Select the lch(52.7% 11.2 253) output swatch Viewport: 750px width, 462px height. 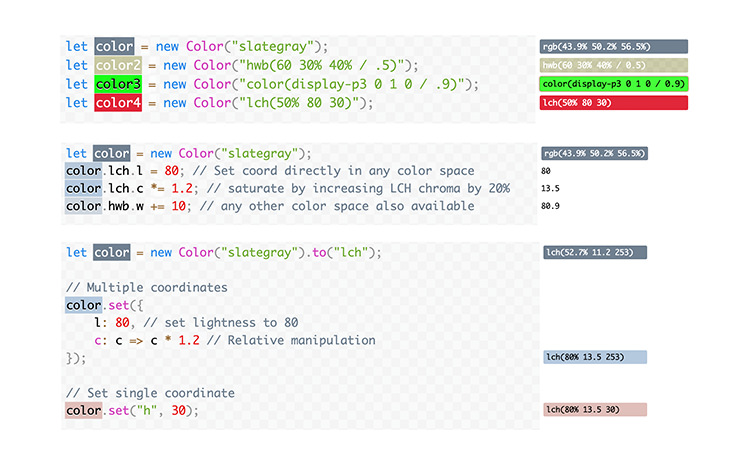pos(595,252)
